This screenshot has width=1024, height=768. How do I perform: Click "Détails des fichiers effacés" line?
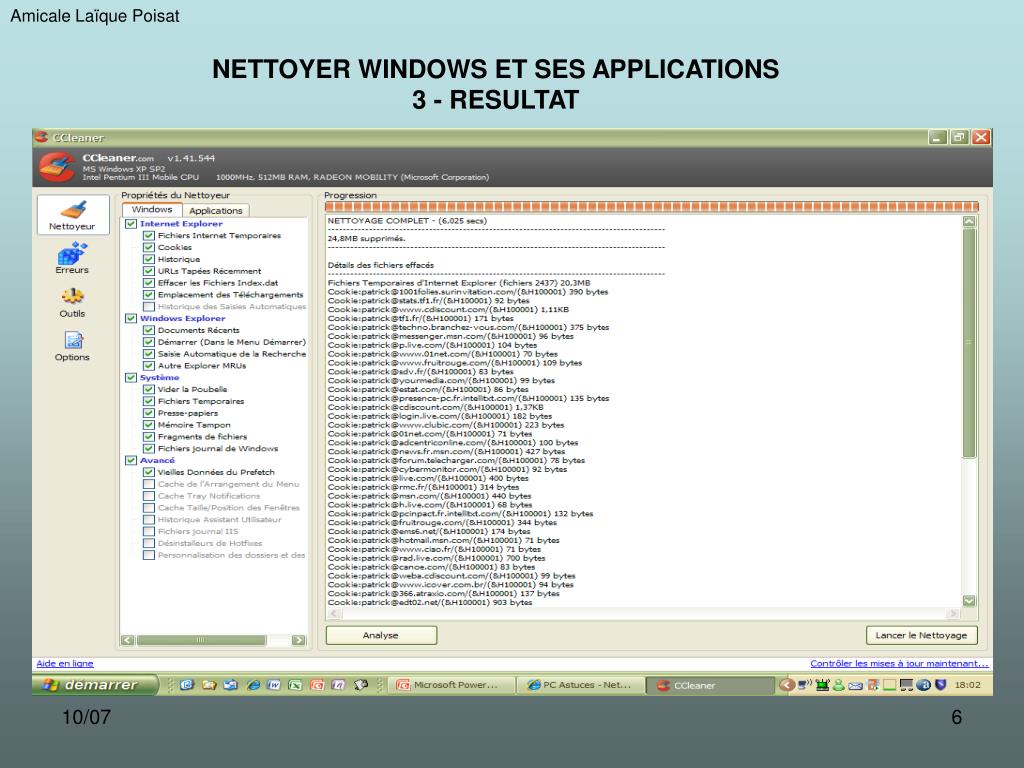tap(381, 265)
